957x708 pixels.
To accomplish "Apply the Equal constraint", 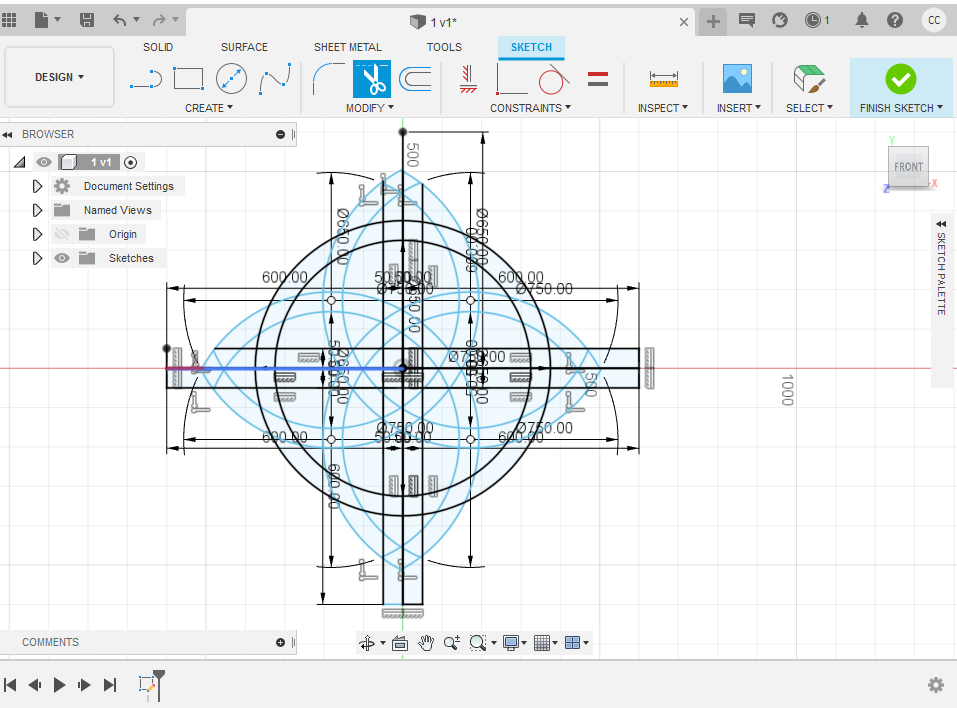I will pyautogui.click(x=598, y=79).
